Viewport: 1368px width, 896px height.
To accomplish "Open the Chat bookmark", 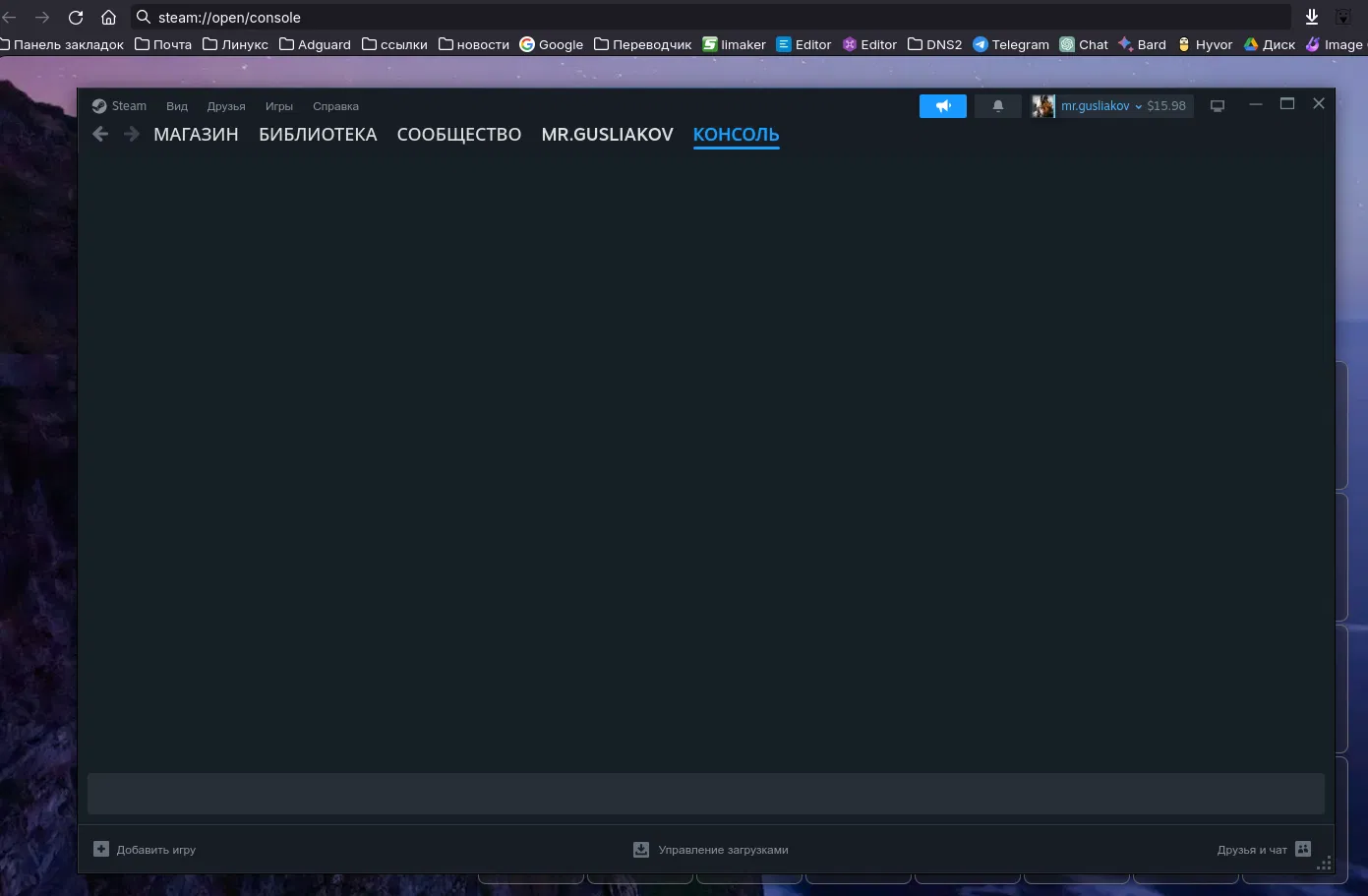I will (1084, 44).
